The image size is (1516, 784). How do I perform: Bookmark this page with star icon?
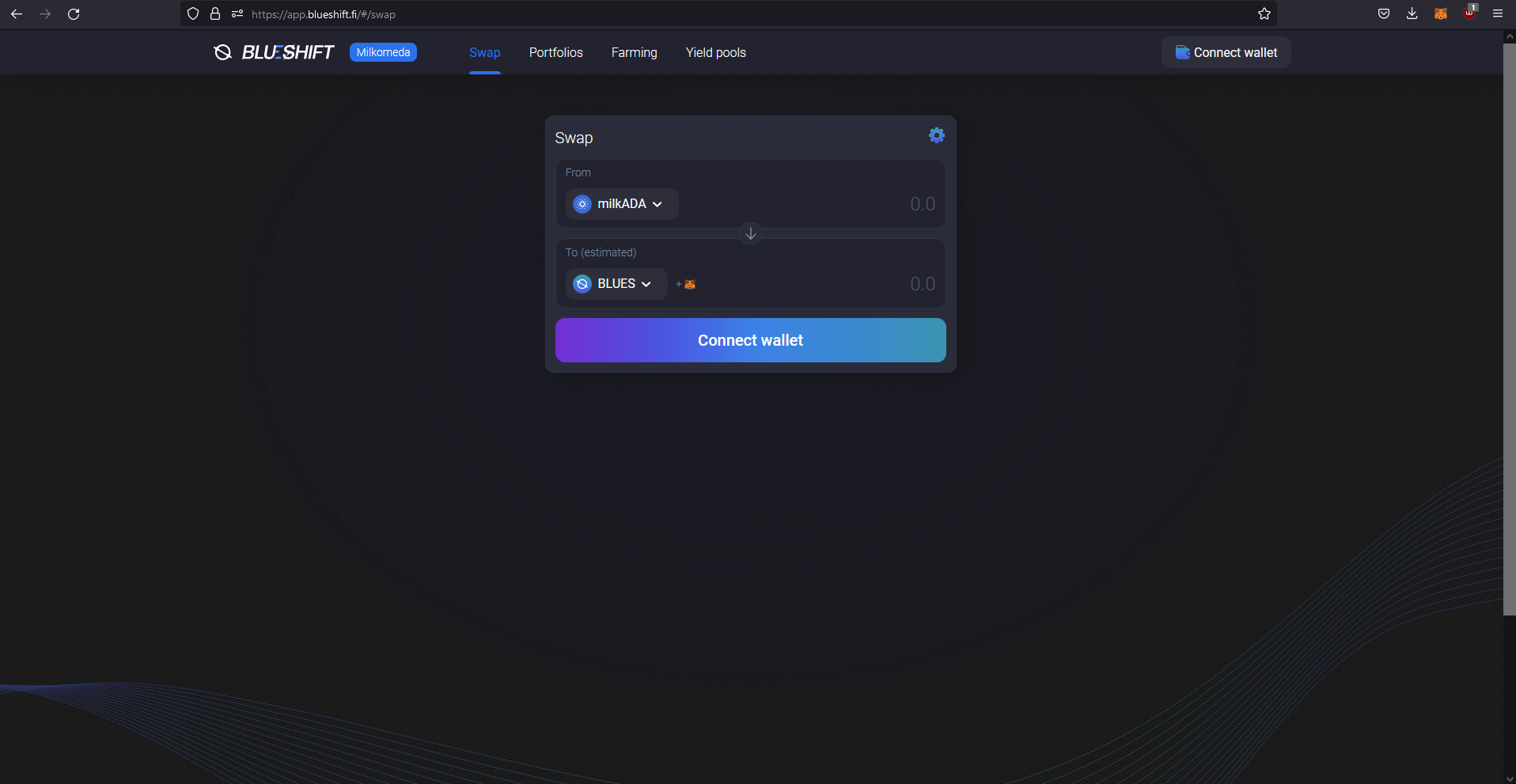(x=1264, y=14)
